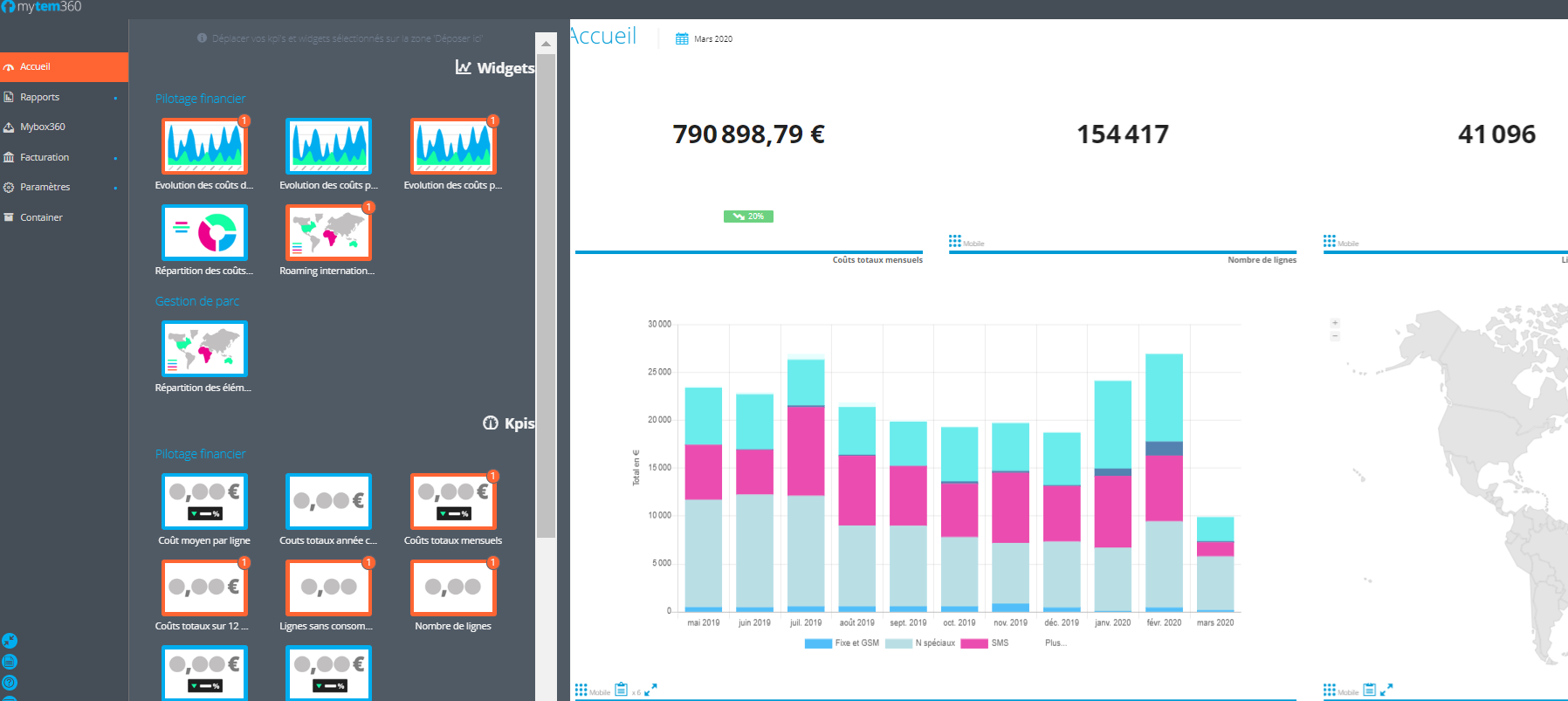
Task: Click the Paramètres gear icon
Action: point(9,187)
